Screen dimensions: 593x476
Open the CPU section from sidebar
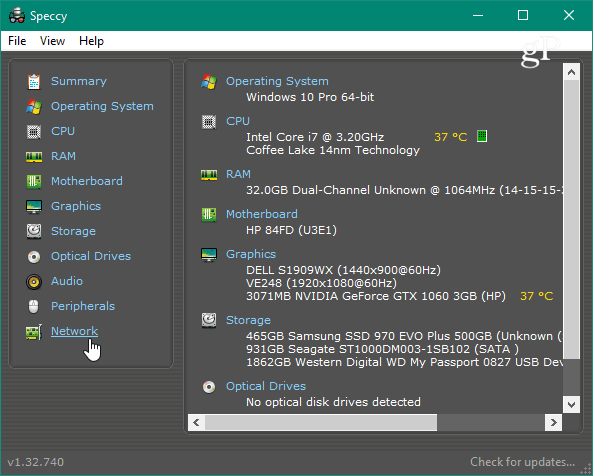tap(63, 131)
